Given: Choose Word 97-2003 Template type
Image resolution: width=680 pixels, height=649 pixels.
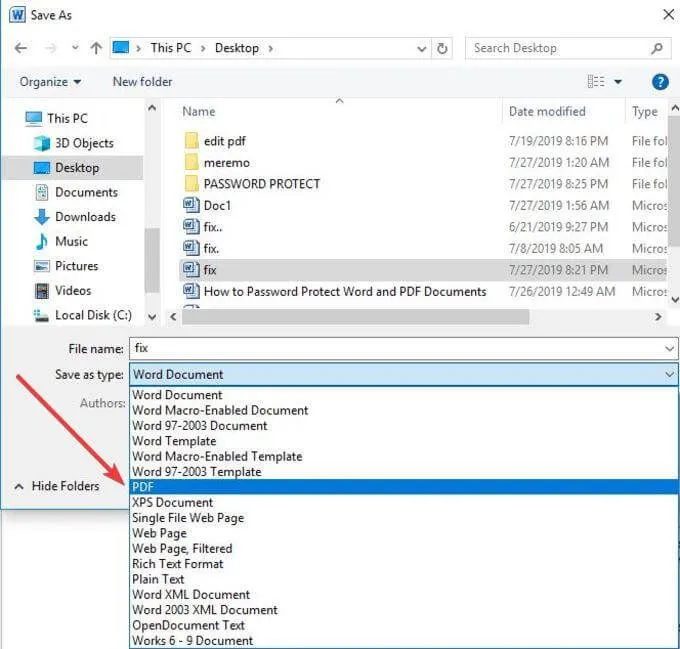Looking at the screenshot, I should [x=403, y=472].
